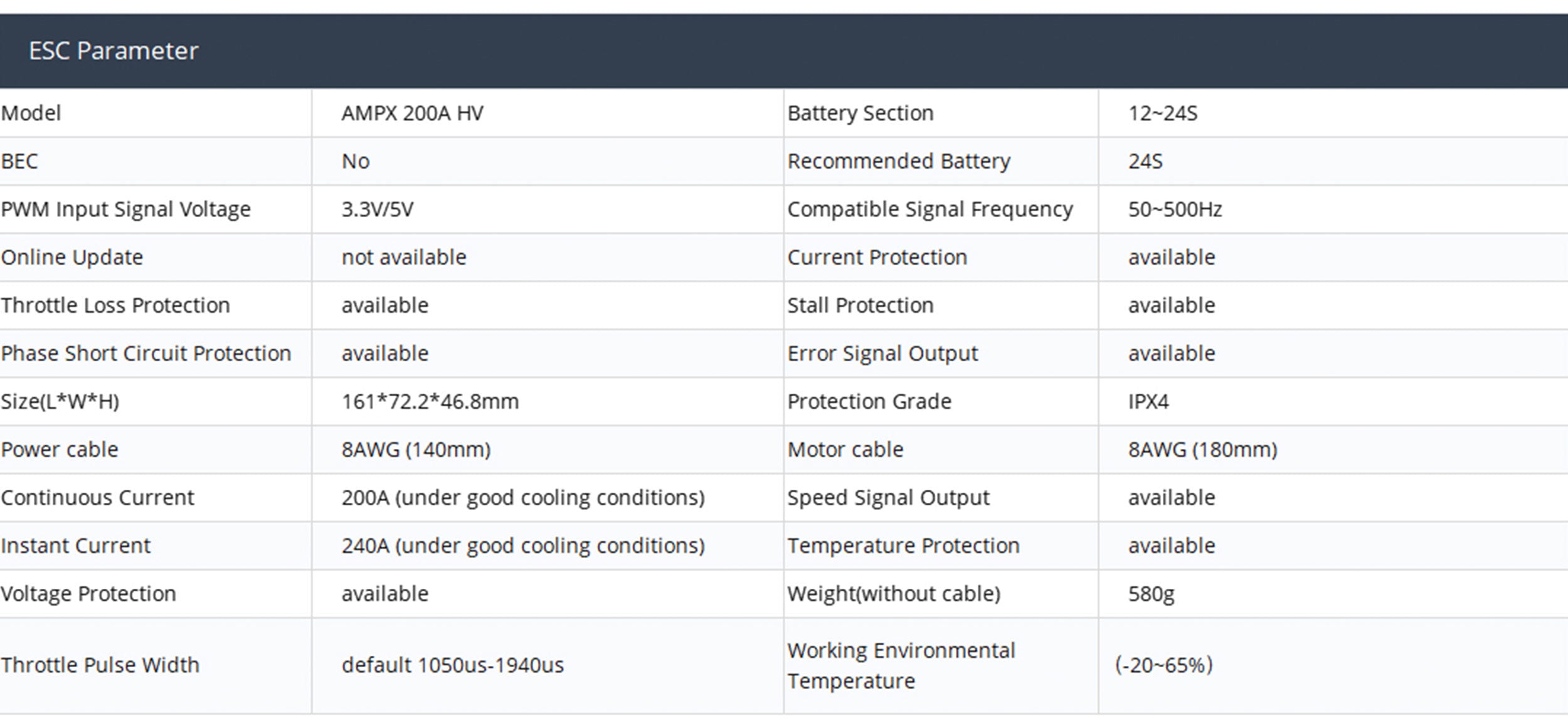
Task: Click the 8AWG (180mm) motor cable value
Action: point(1202,450)
